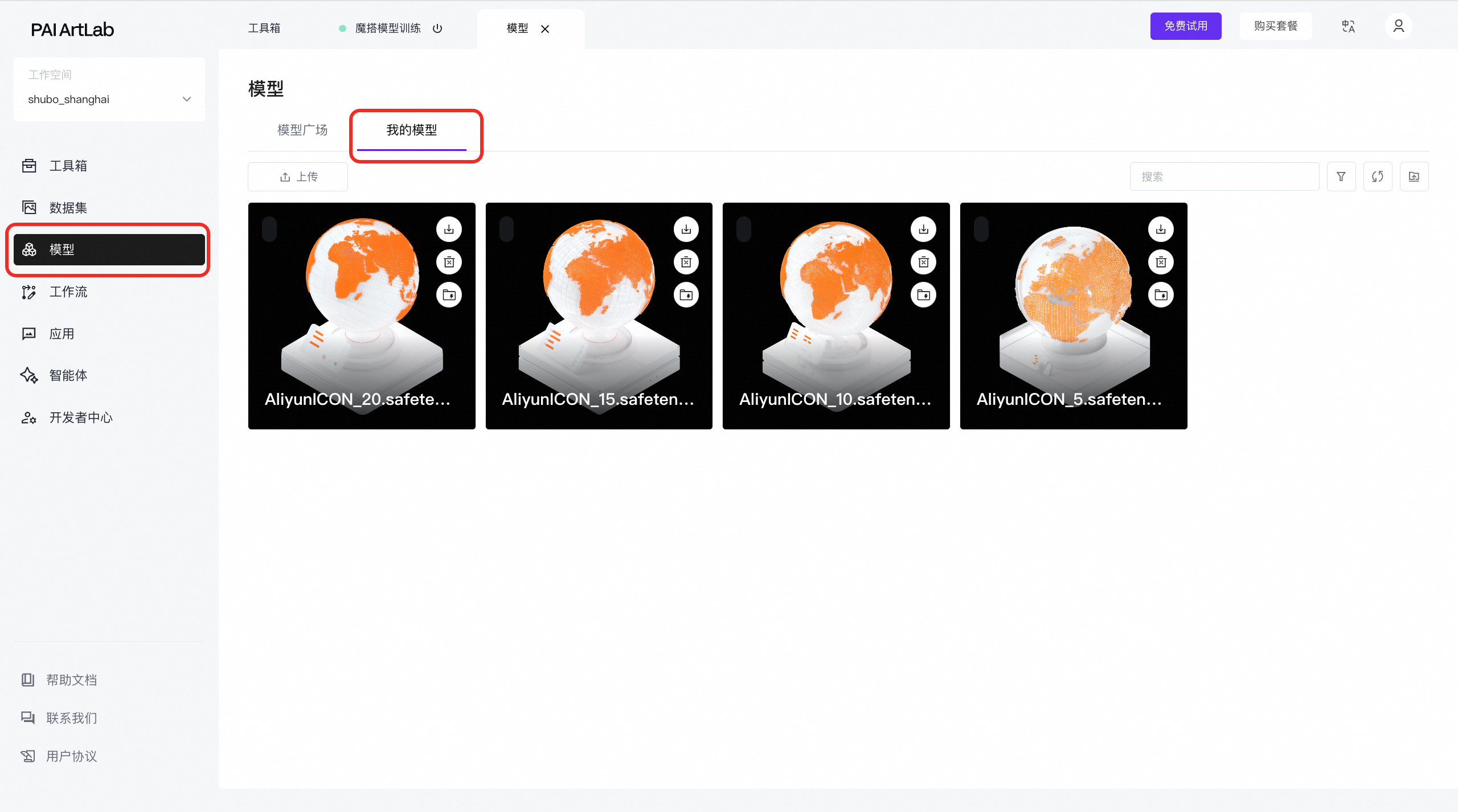This screenshot has height=812, width=1458.
Task: Open the 数据集 sidebar menu
Action: click(68, 208)
